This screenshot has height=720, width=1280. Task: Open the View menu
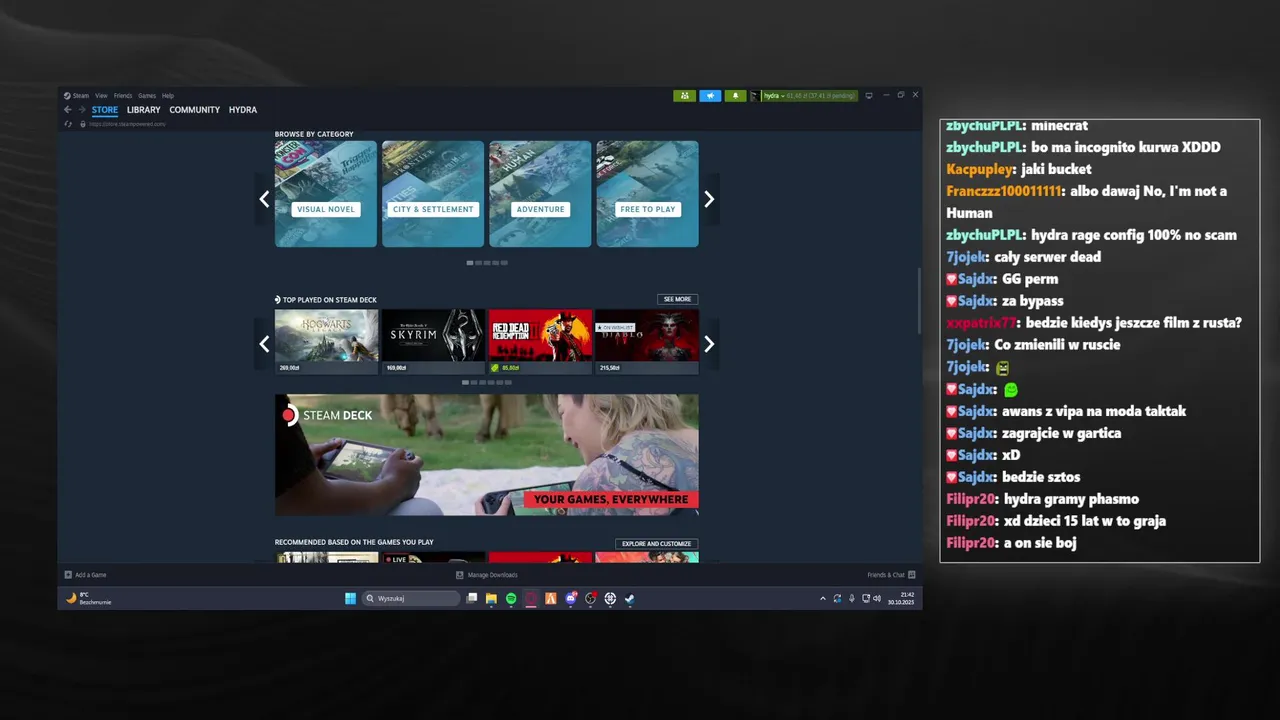101,96
